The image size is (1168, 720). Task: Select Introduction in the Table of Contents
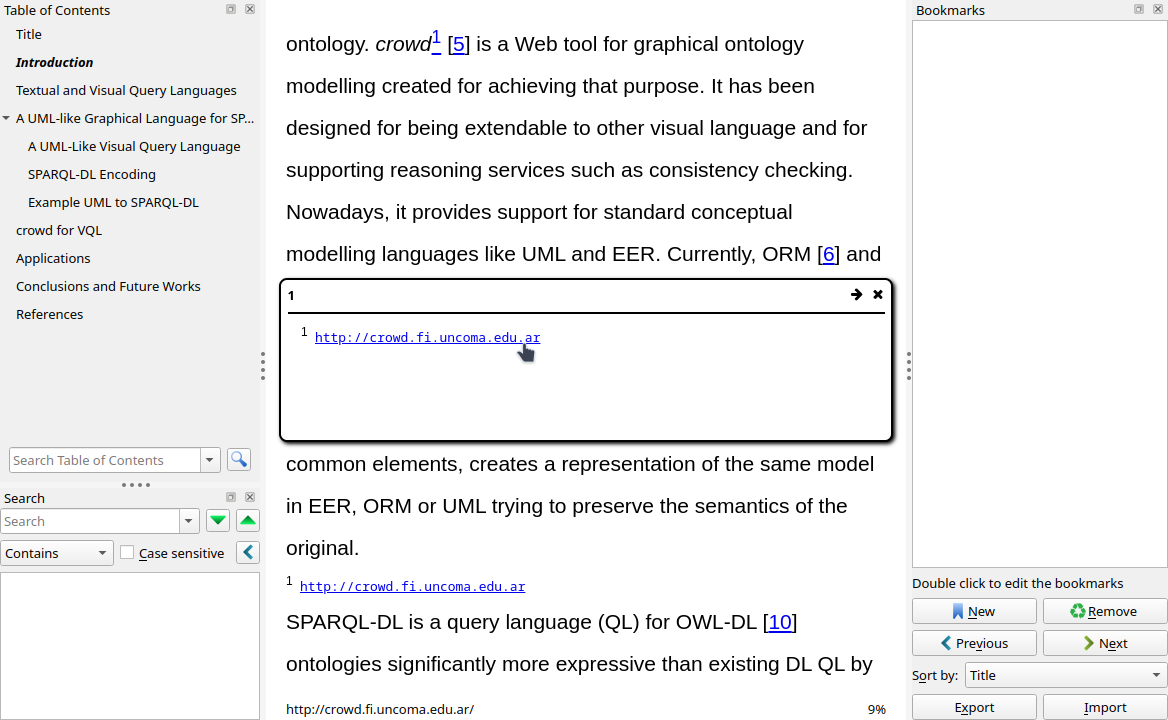[53, 62]
